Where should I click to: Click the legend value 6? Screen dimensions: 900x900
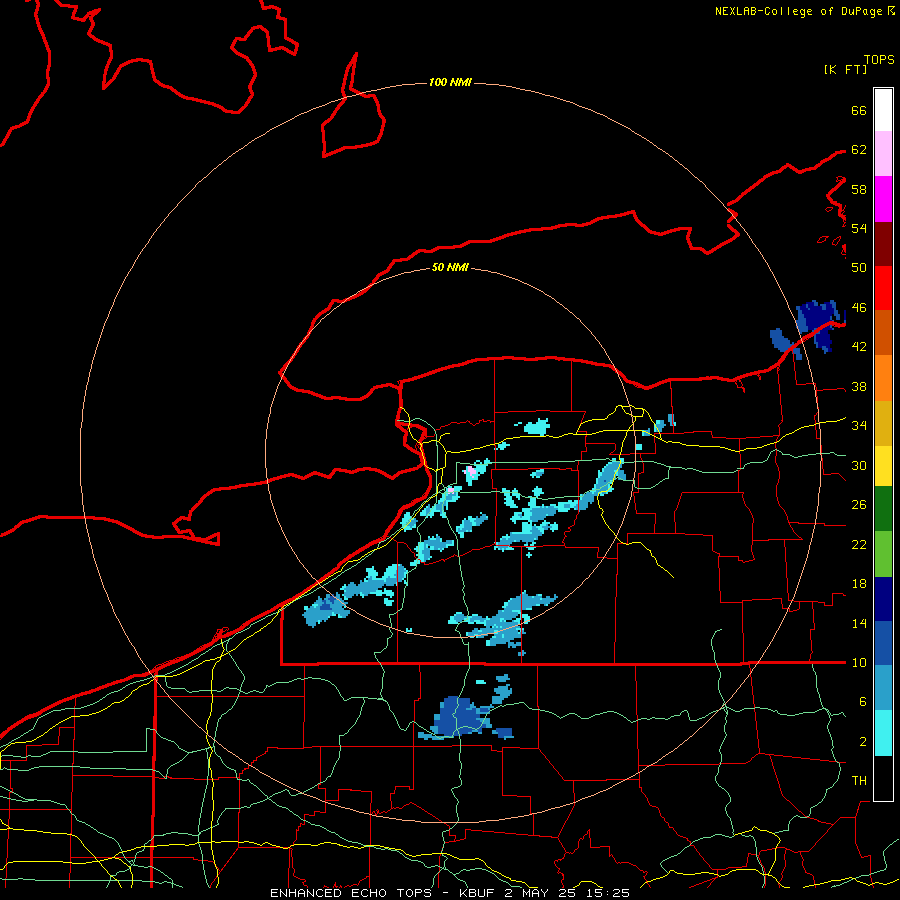coord(862,702)
